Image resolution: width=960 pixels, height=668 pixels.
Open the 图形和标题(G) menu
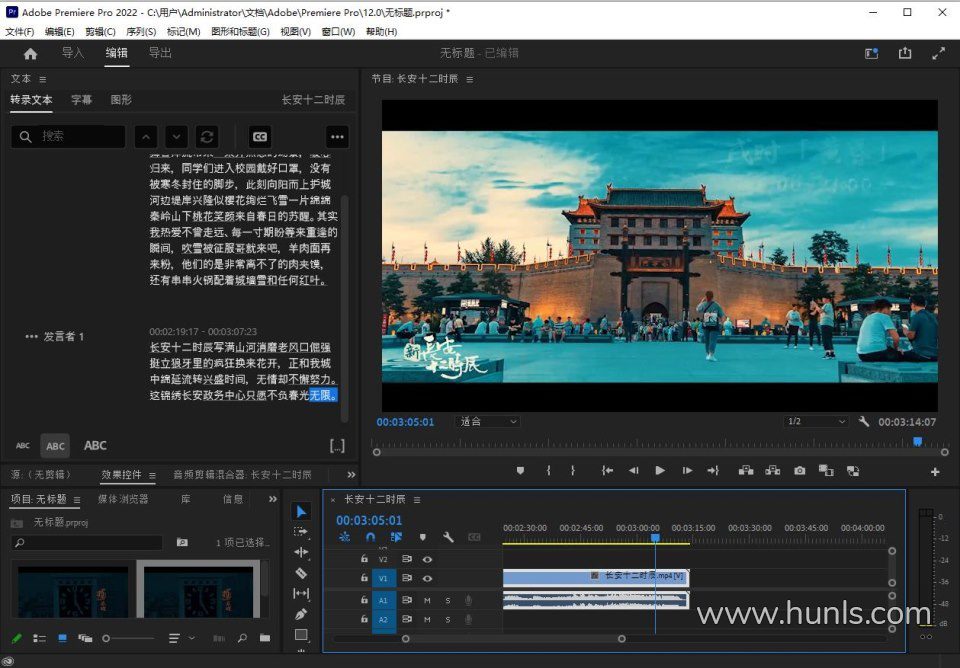click(x=240, y=32)
